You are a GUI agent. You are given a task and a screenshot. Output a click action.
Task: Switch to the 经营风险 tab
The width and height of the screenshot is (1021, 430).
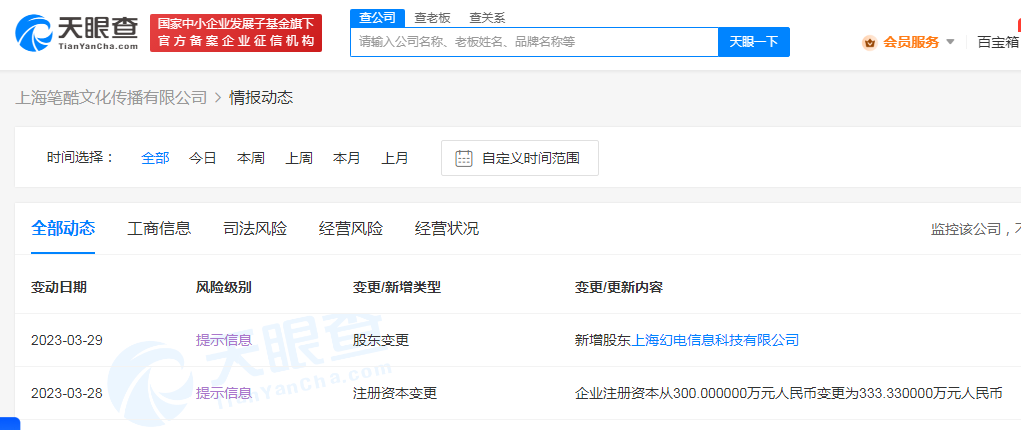351,229
